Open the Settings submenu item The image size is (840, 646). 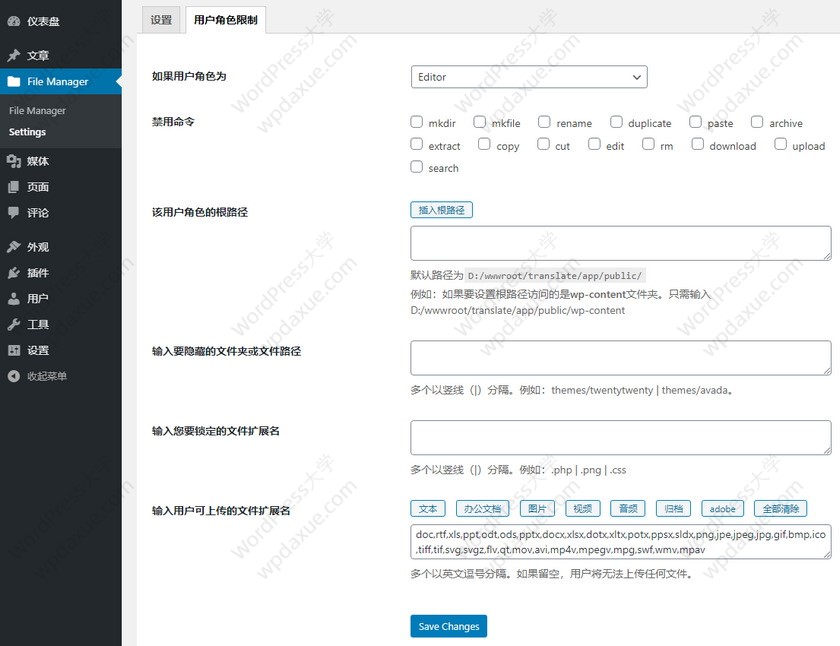tap(27, 132)
